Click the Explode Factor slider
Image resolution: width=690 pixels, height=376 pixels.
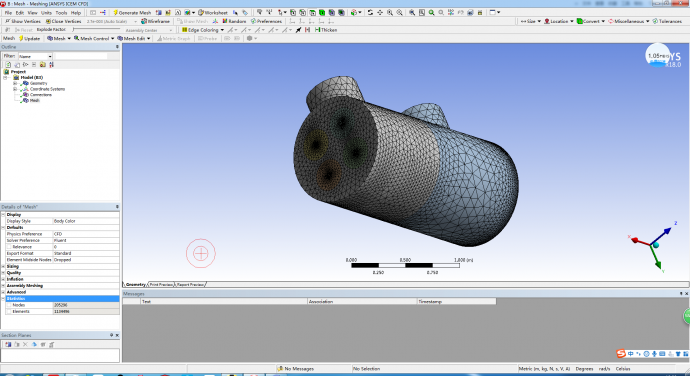point(96,29)
